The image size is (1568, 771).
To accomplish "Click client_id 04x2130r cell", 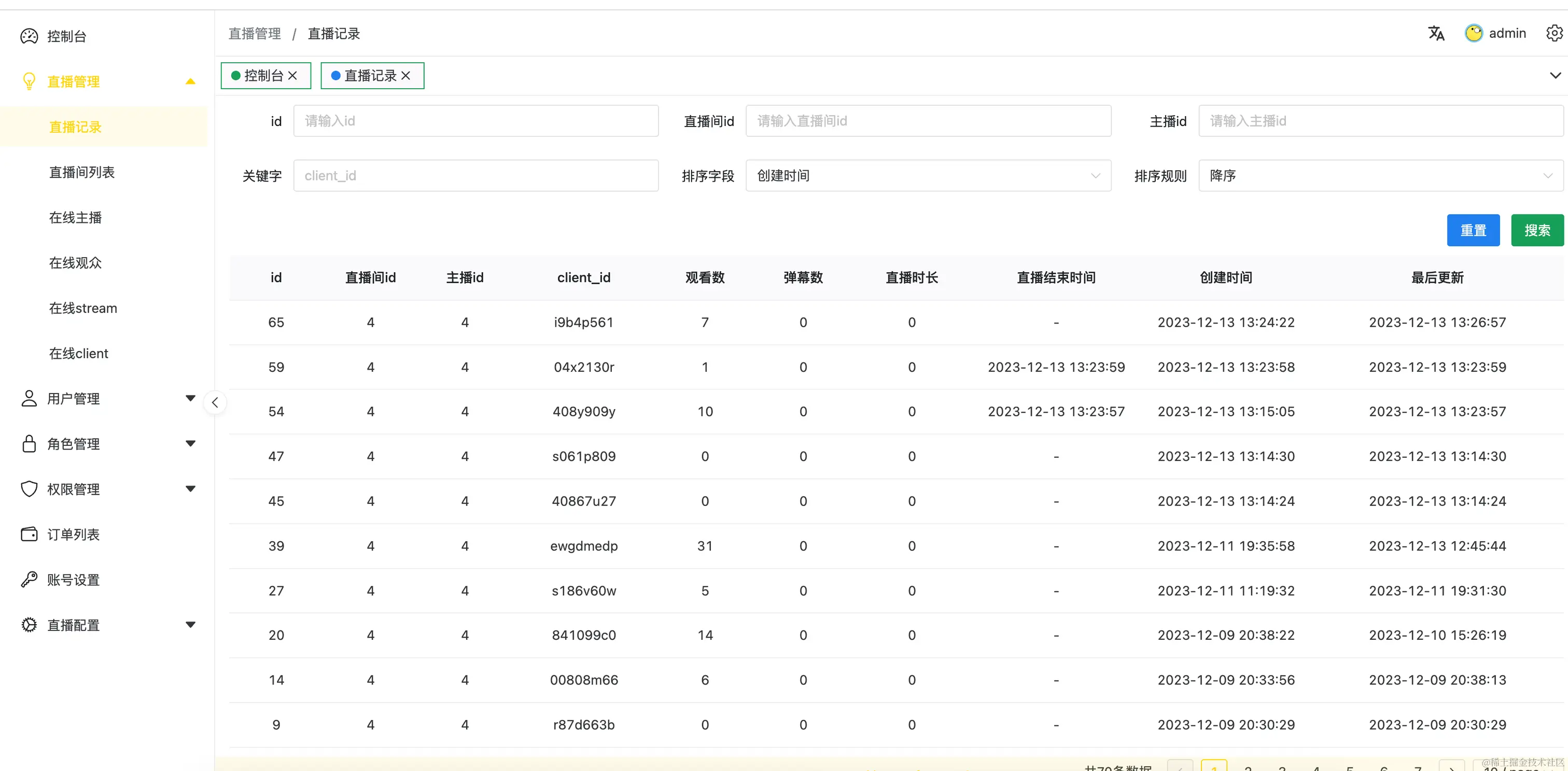I will pyautogui.click(x=584, y=368).
